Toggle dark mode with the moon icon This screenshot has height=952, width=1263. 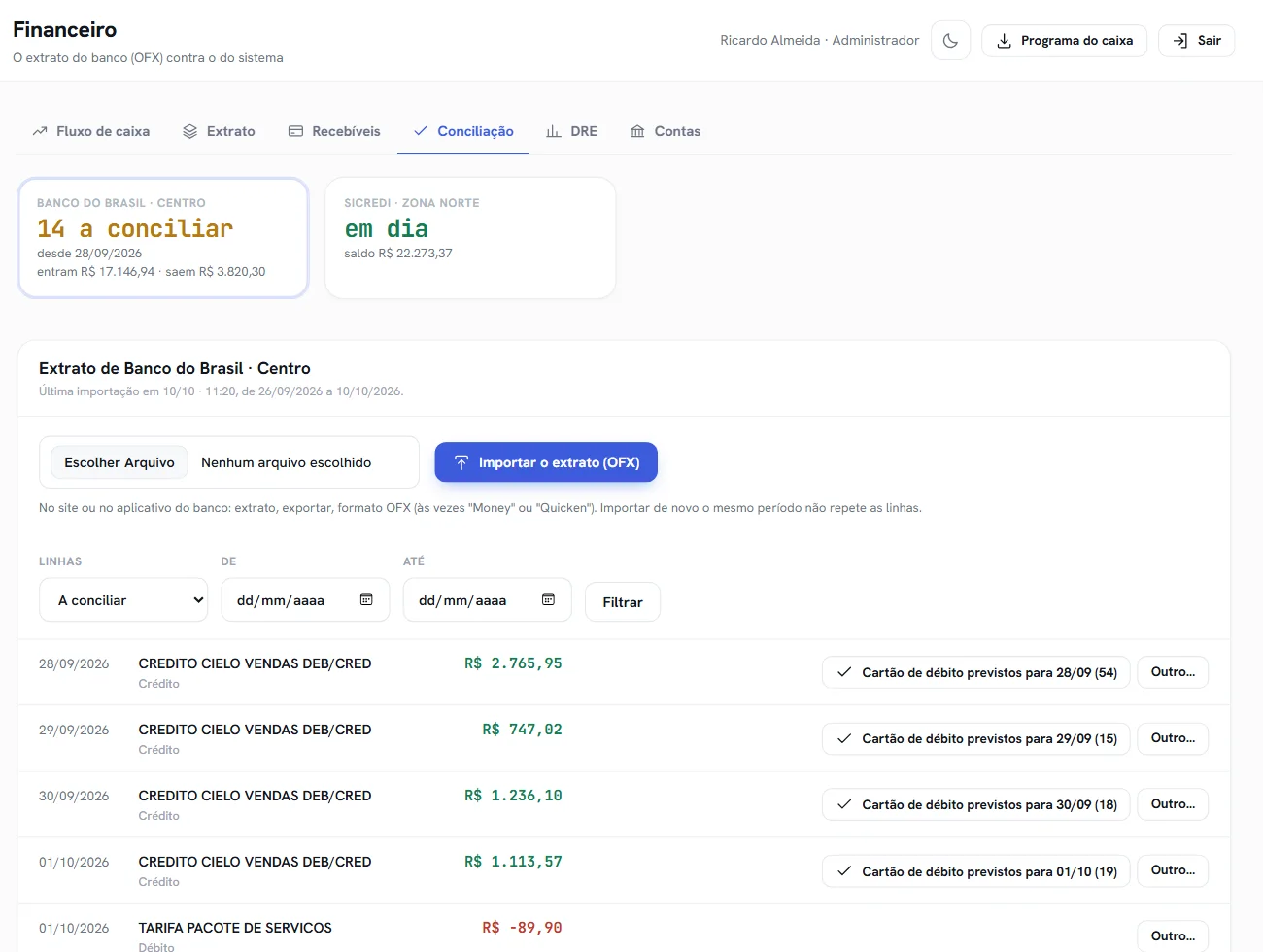pyautogui.click(x=950, y=41)
